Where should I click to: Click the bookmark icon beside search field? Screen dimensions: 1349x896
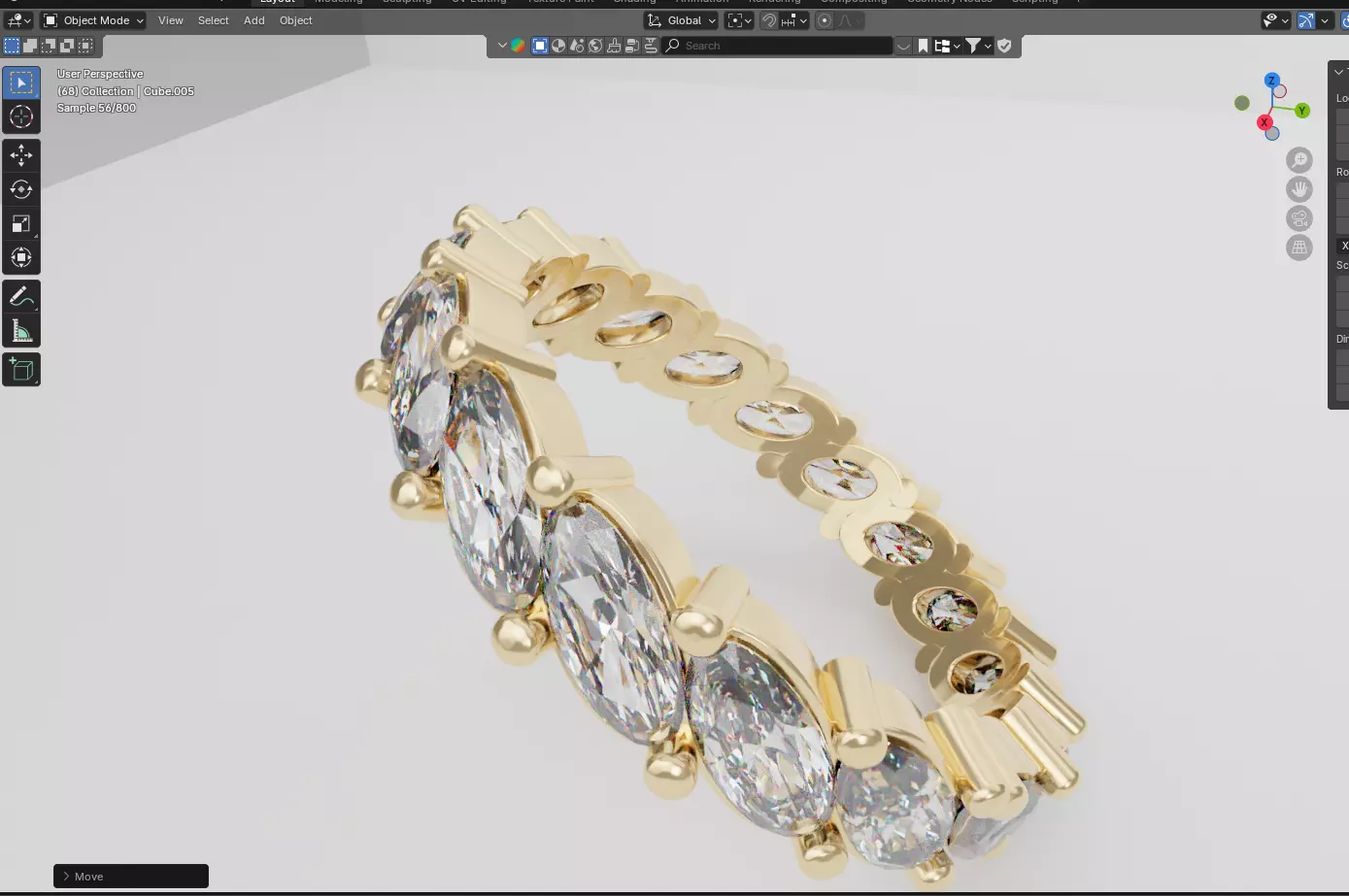[923, 46]
